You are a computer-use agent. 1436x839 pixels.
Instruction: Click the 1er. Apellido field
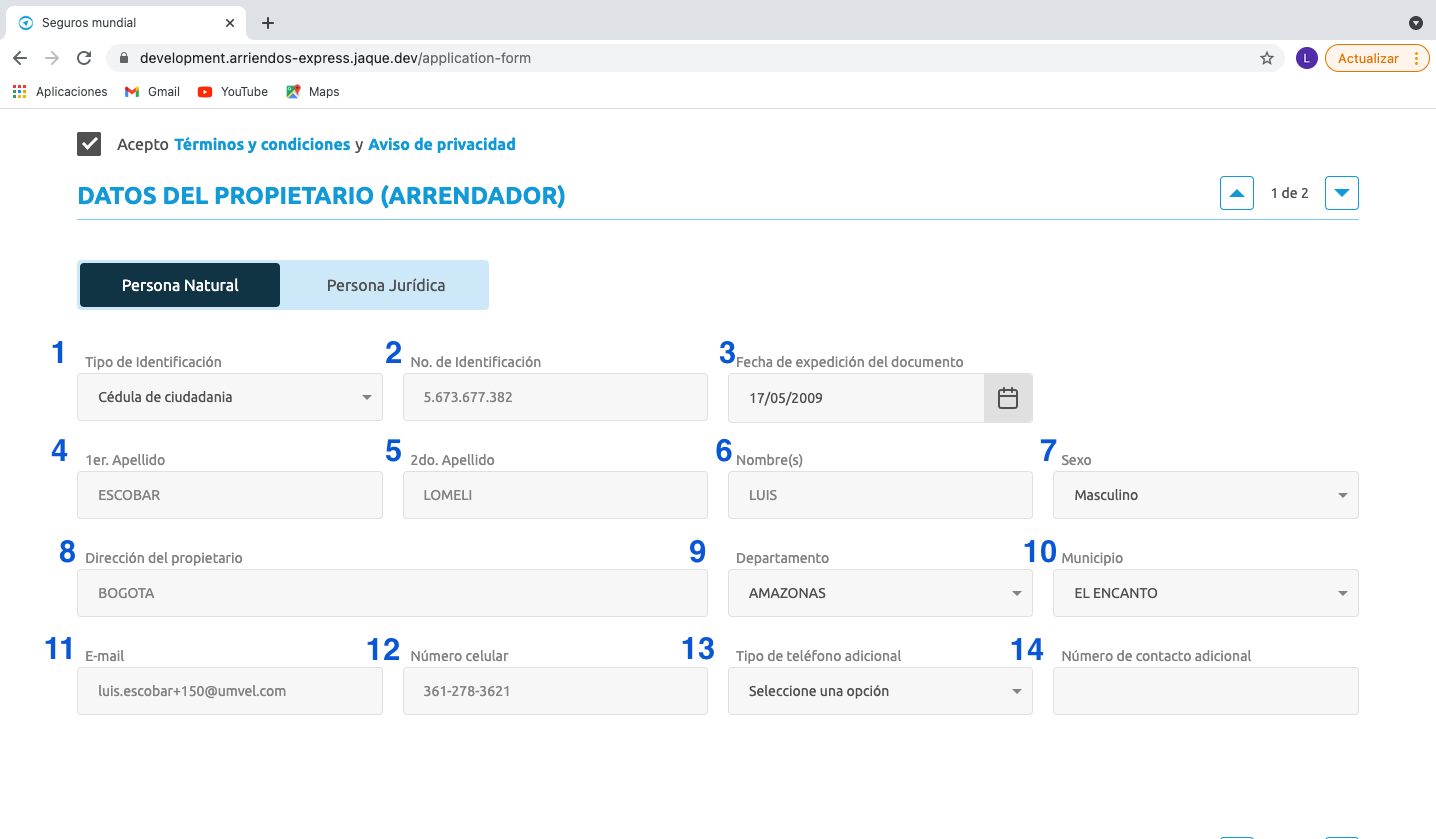click(230, 495)
